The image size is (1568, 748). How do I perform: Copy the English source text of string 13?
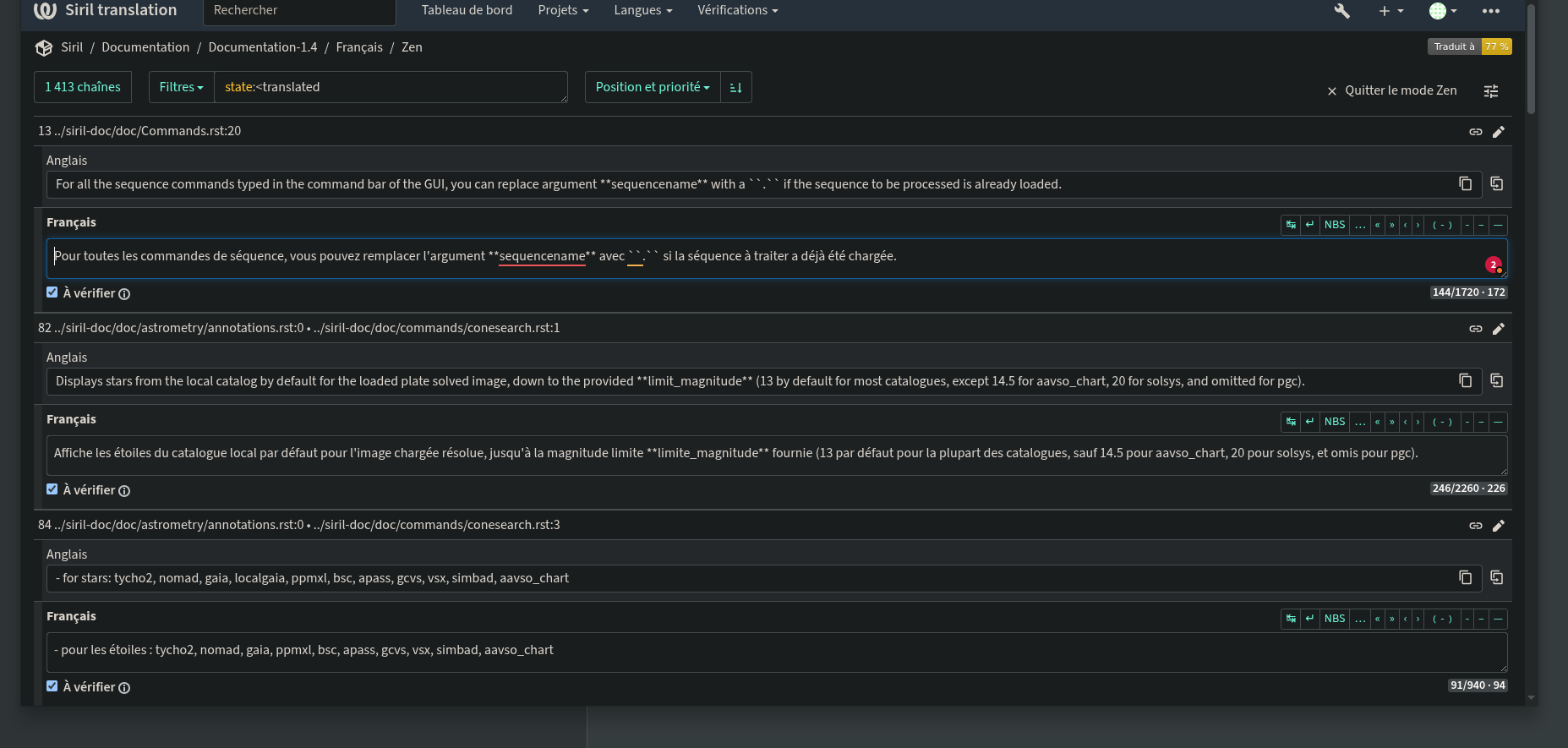(1465, 184)
